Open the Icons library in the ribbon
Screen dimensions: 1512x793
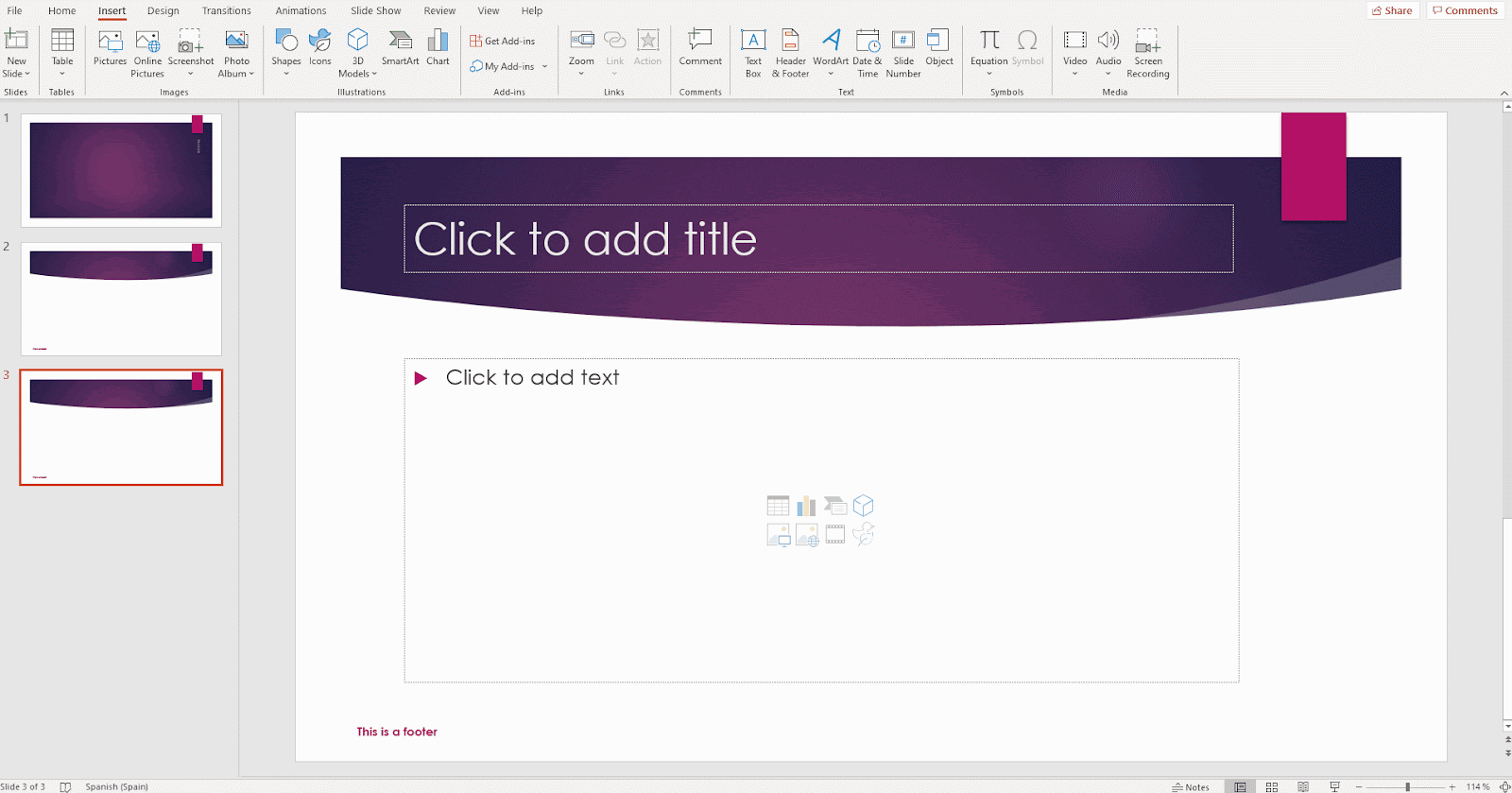tap(320, 49)
